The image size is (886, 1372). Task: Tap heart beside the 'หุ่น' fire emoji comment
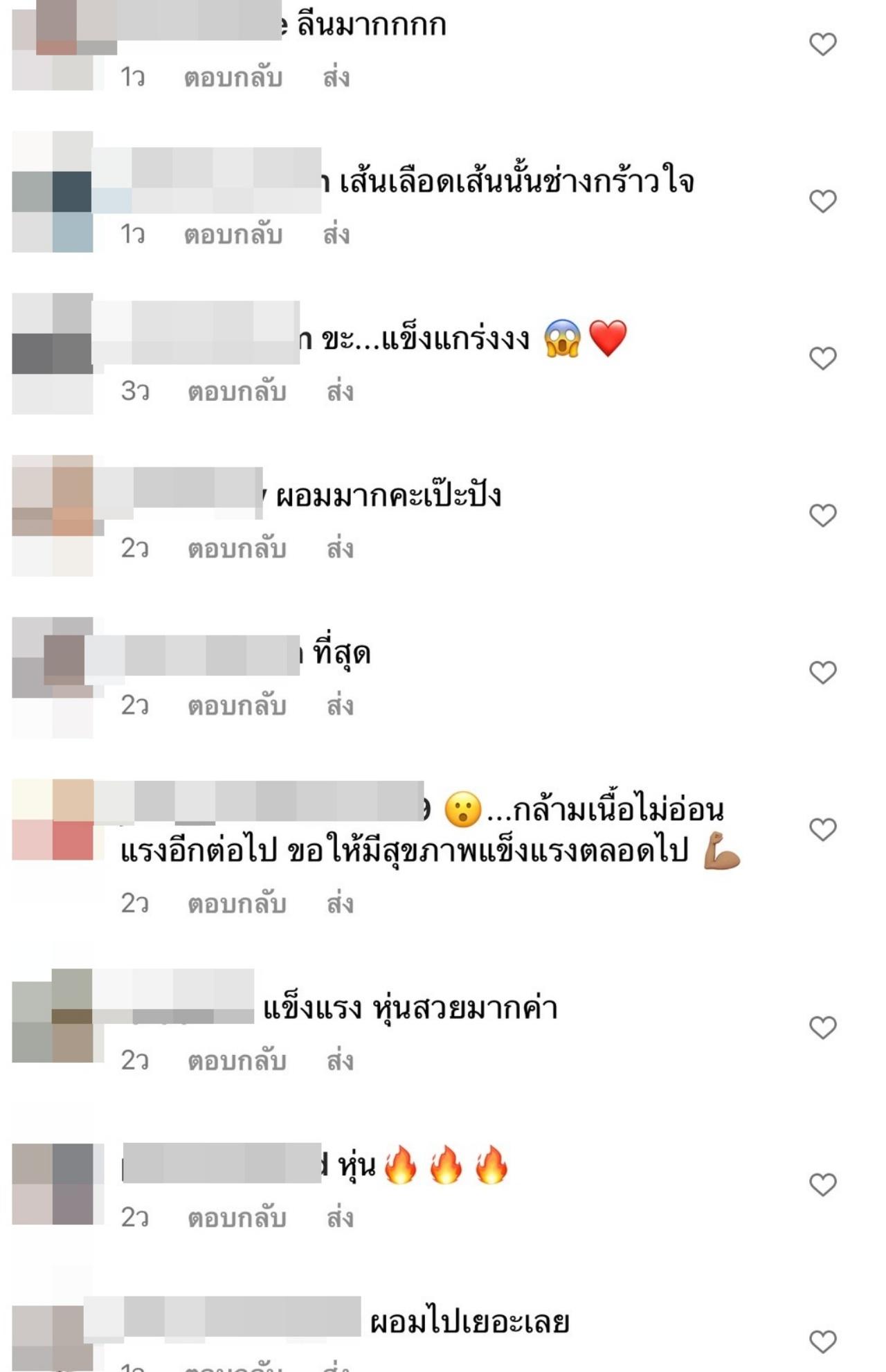coord(823,1185)
